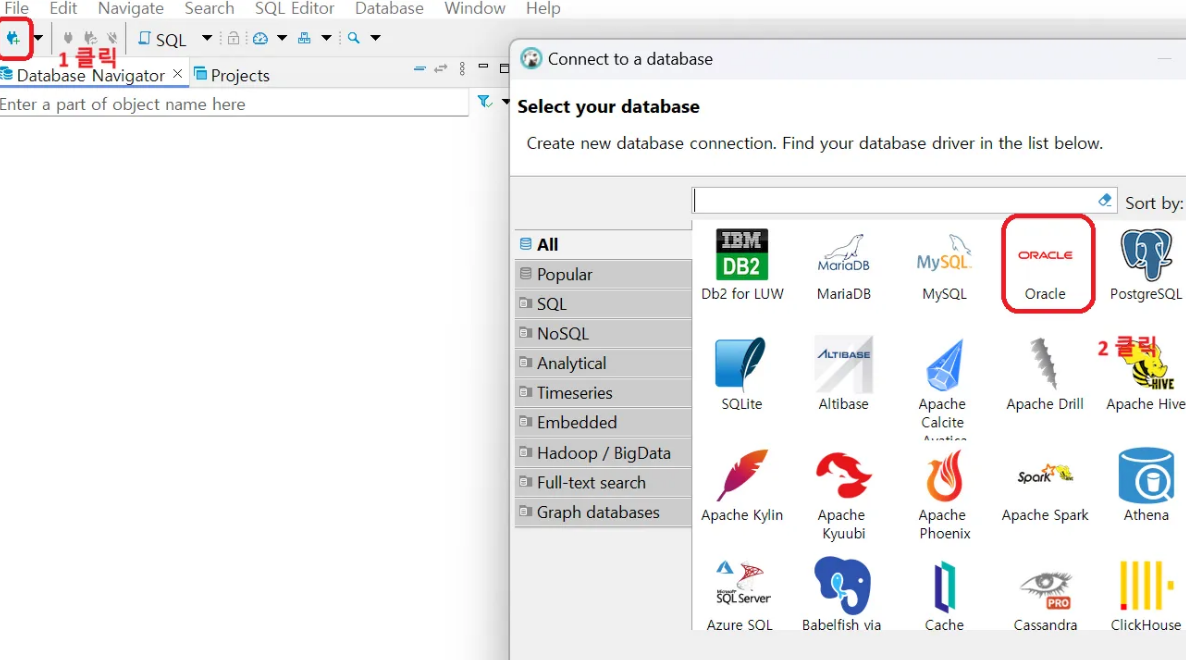Open a new SQL script via SQL button
The width and height of the screenshot is (1186, 660).
pyautogui.click(x=162, y=39)
